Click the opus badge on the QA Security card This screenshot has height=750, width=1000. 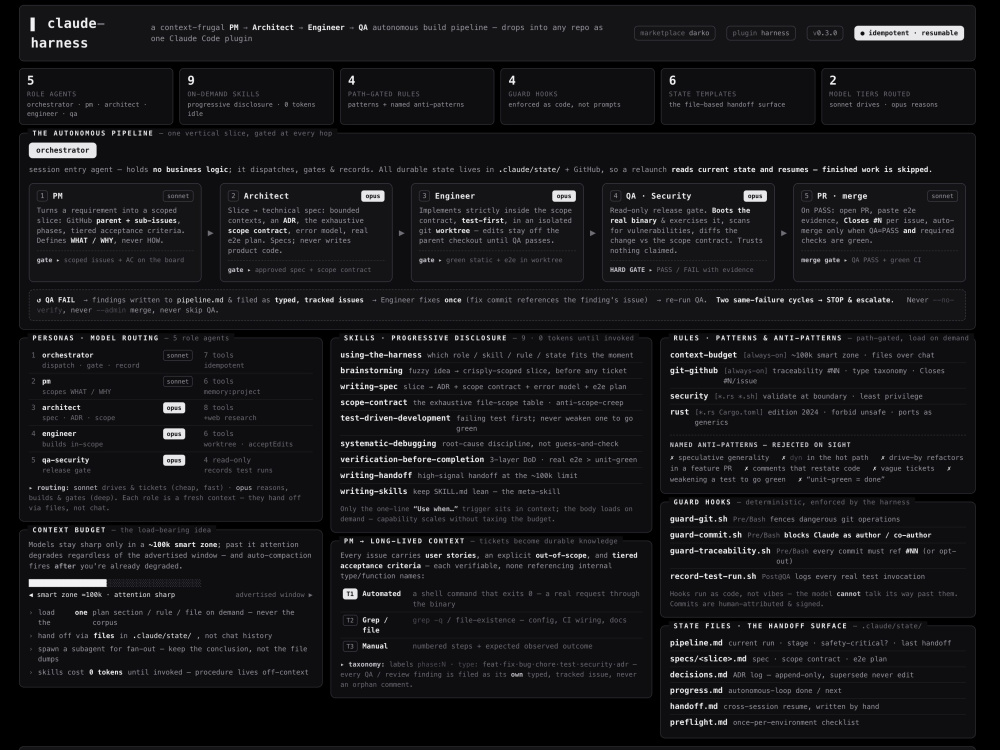coord(754,196)
